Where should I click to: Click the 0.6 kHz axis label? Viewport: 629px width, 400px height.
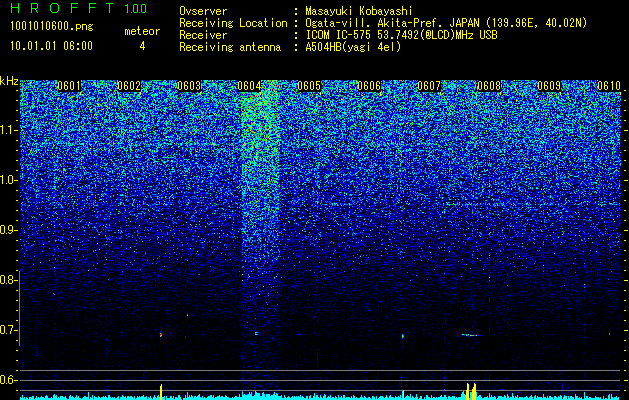[8, 380]
